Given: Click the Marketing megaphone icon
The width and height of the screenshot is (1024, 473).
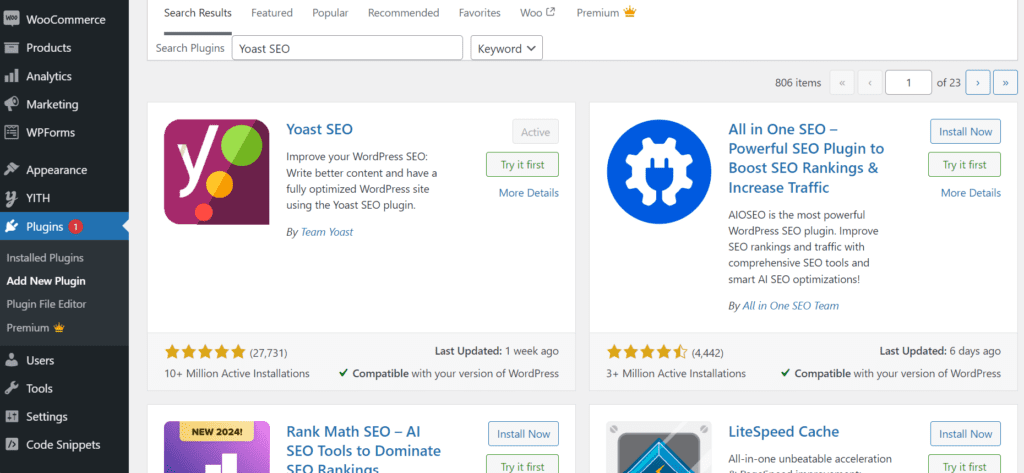Looking at the screenshot, I should click(11, 104).
